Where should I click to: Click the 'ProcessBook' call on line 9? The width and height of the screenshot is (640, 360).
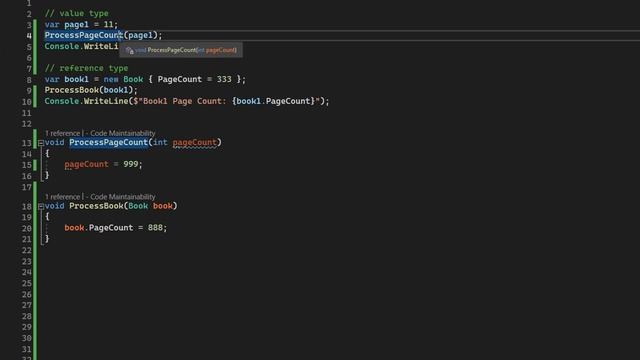pos(71,90)
